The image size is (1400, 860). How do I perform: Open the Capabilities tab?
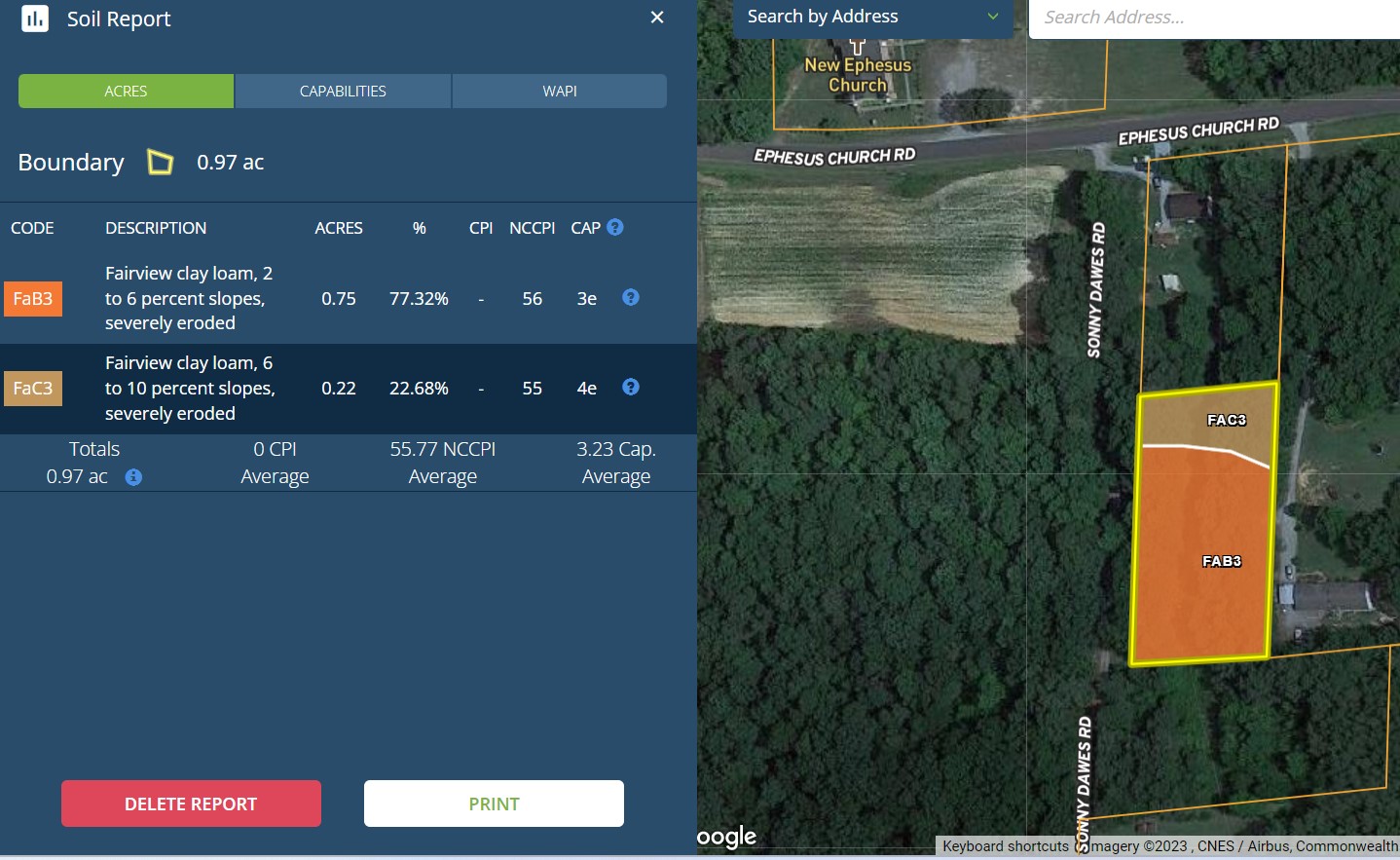(x=343, y=91)
